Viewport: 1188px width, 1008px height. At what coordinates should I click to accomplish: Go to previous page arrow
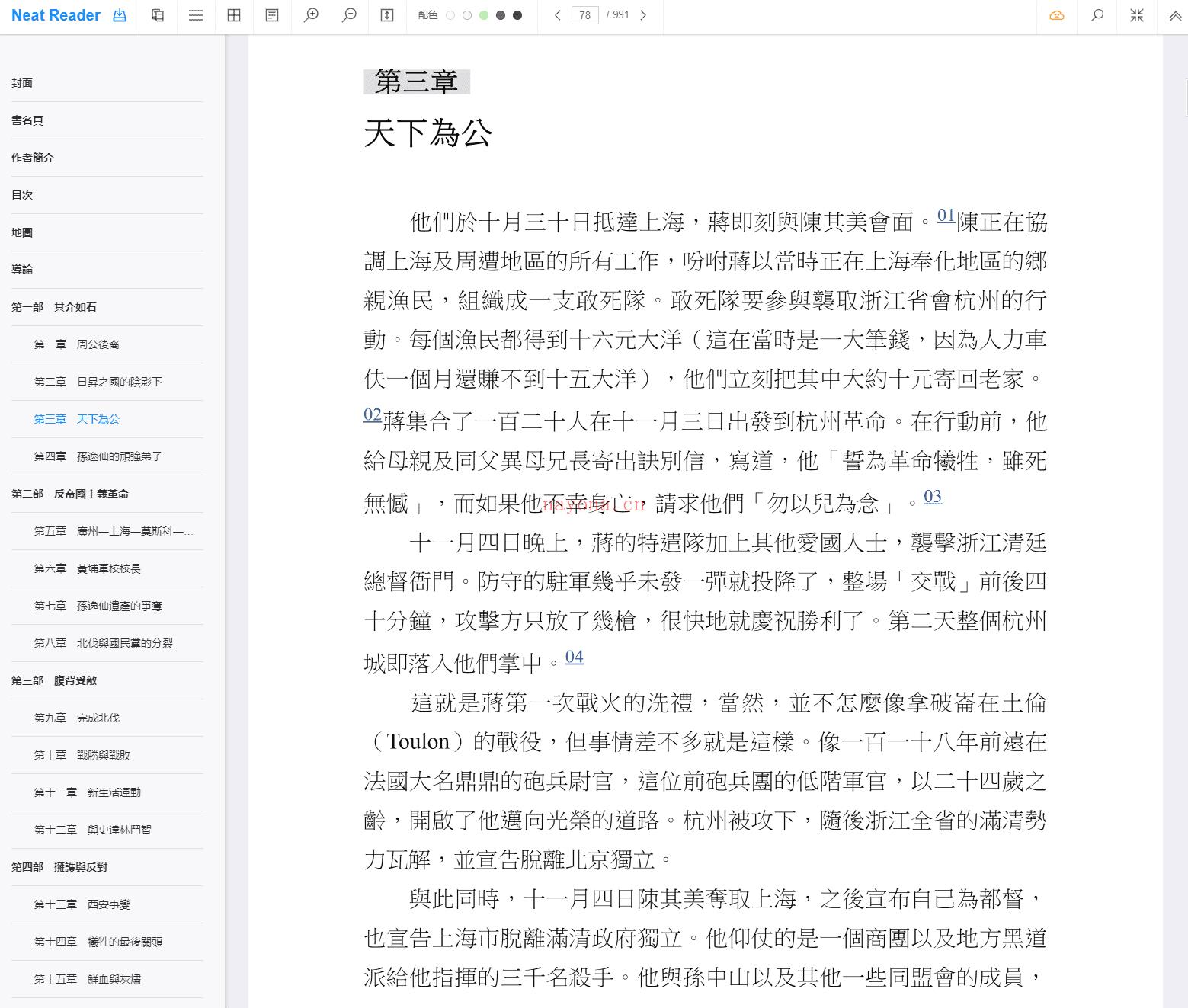pyautogui.click(x=558, y=15)
